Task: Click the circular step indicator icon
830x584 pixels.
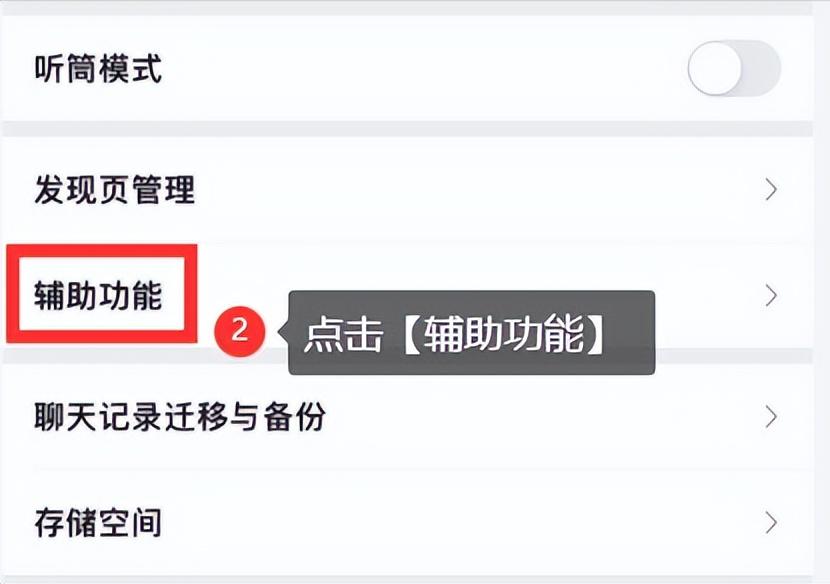Action: click(x=240, y=331)
